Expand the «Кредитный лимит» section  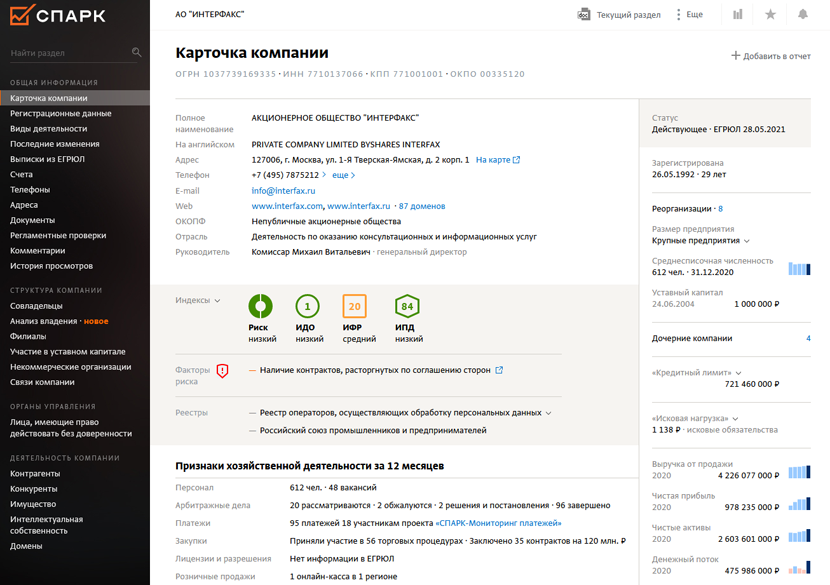[697, 373]
